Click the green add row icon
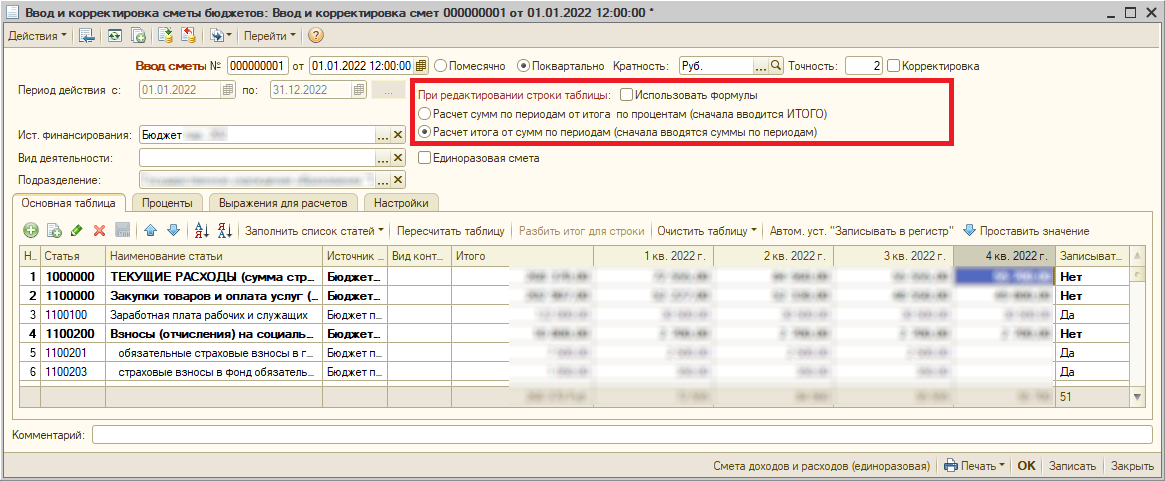Viewport: 1165px width, 481px height. tap(30, 231)
